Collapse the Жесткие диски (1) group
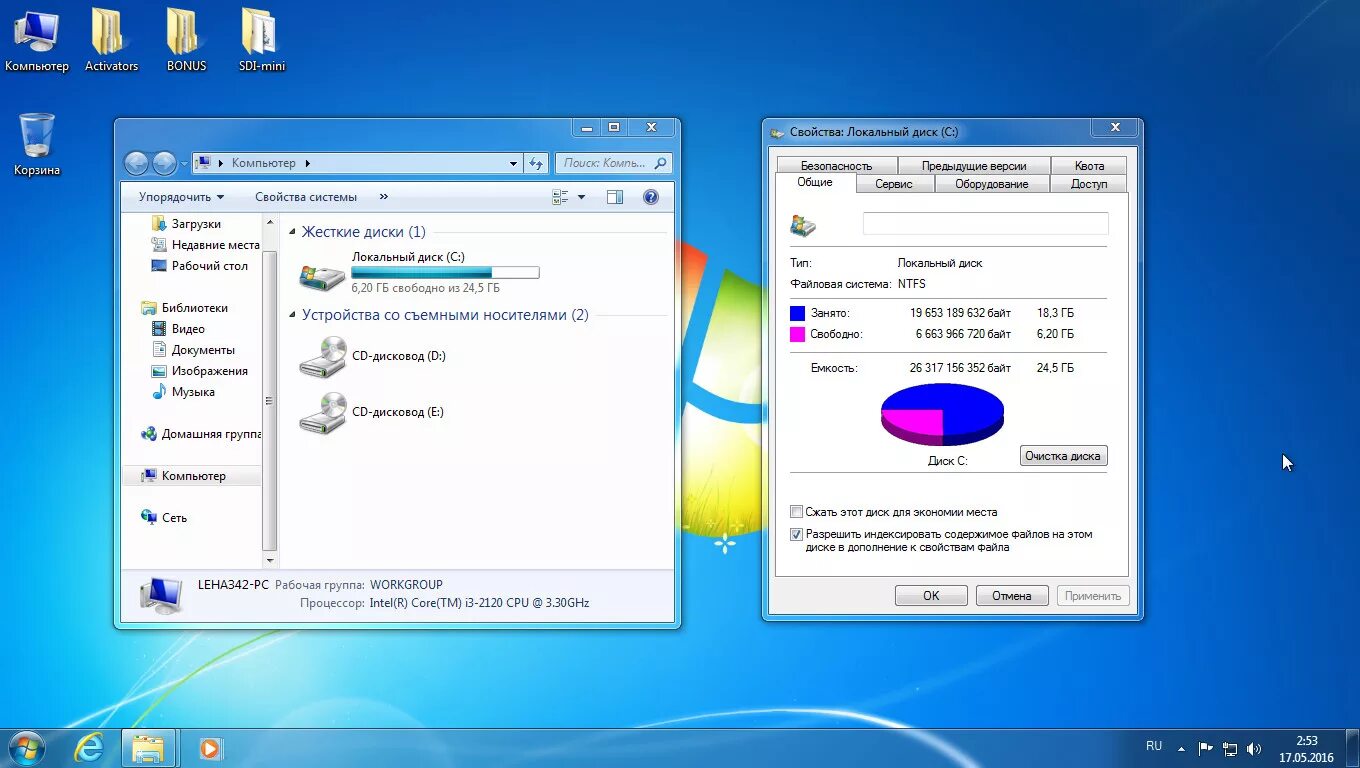The height and width of the screenshot is (768, 1360). (x=293, y=232)
